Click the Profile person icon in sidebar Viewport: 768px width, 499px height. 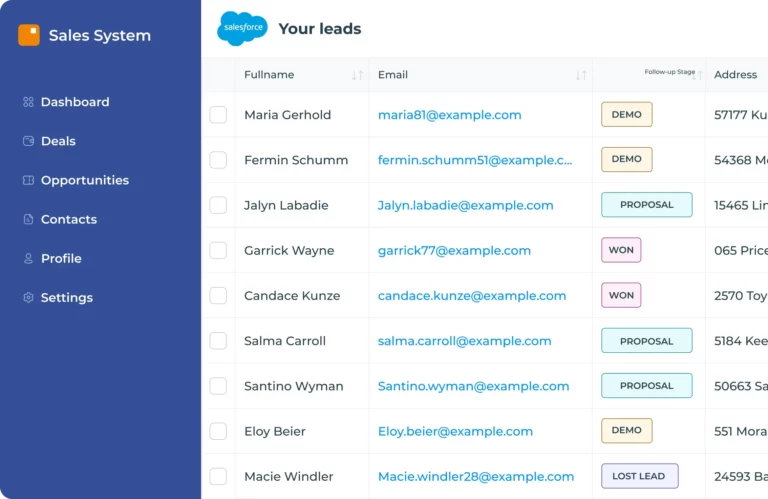(x=28, y=258)
